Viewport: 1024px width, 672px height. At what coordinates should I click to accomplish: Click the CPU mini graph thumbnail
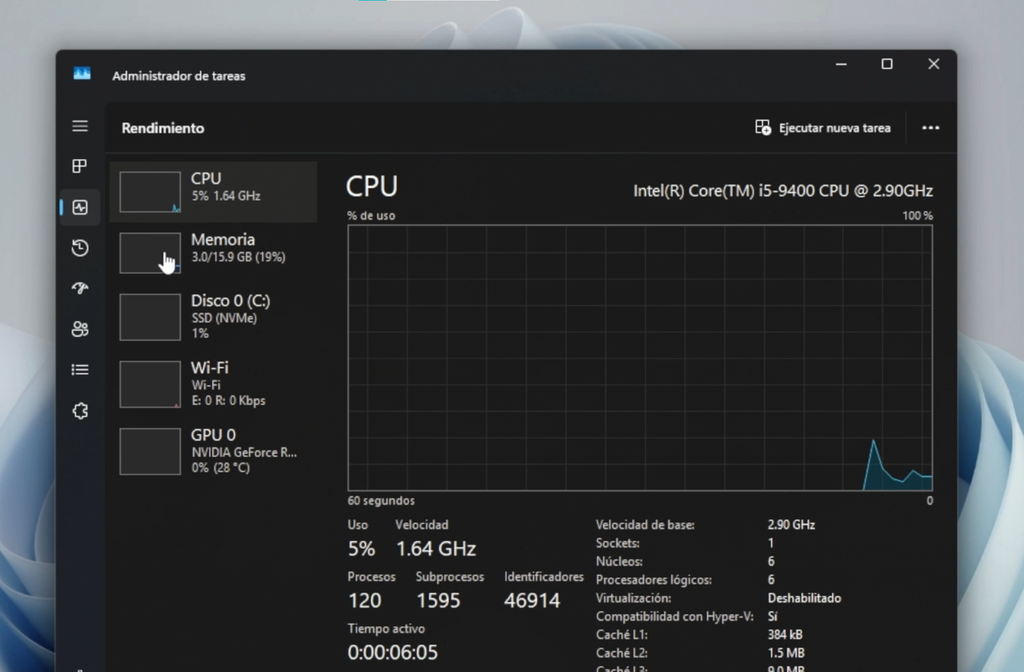pos(150,192)
